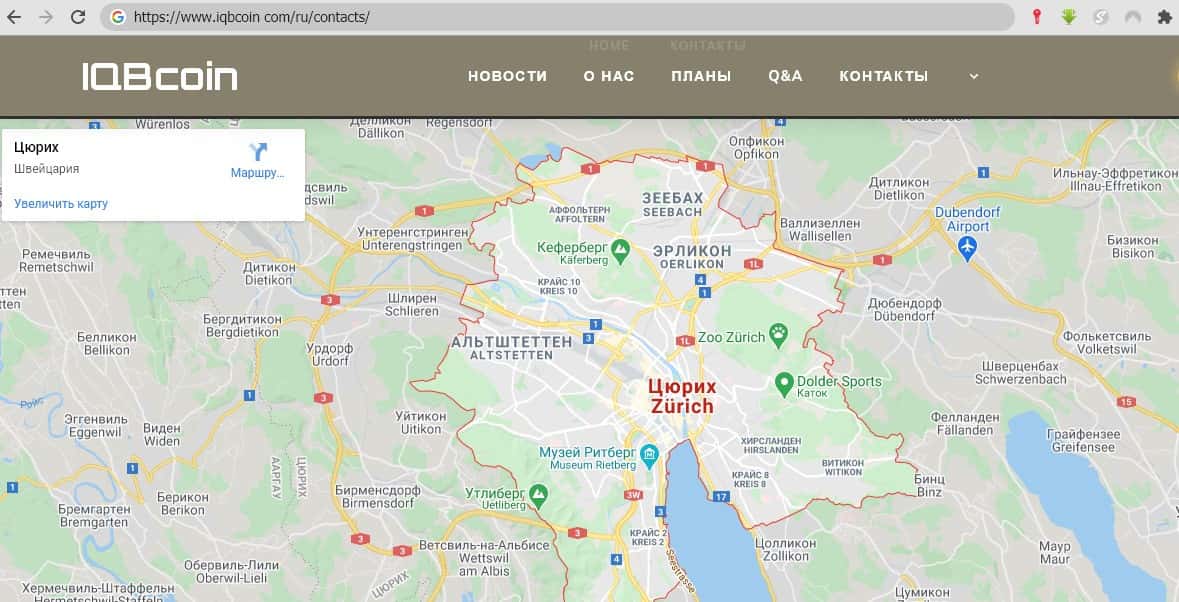This screenshot has height=602, width=1179.
Task: Open the gray circular S extension
Action: 1101,17
